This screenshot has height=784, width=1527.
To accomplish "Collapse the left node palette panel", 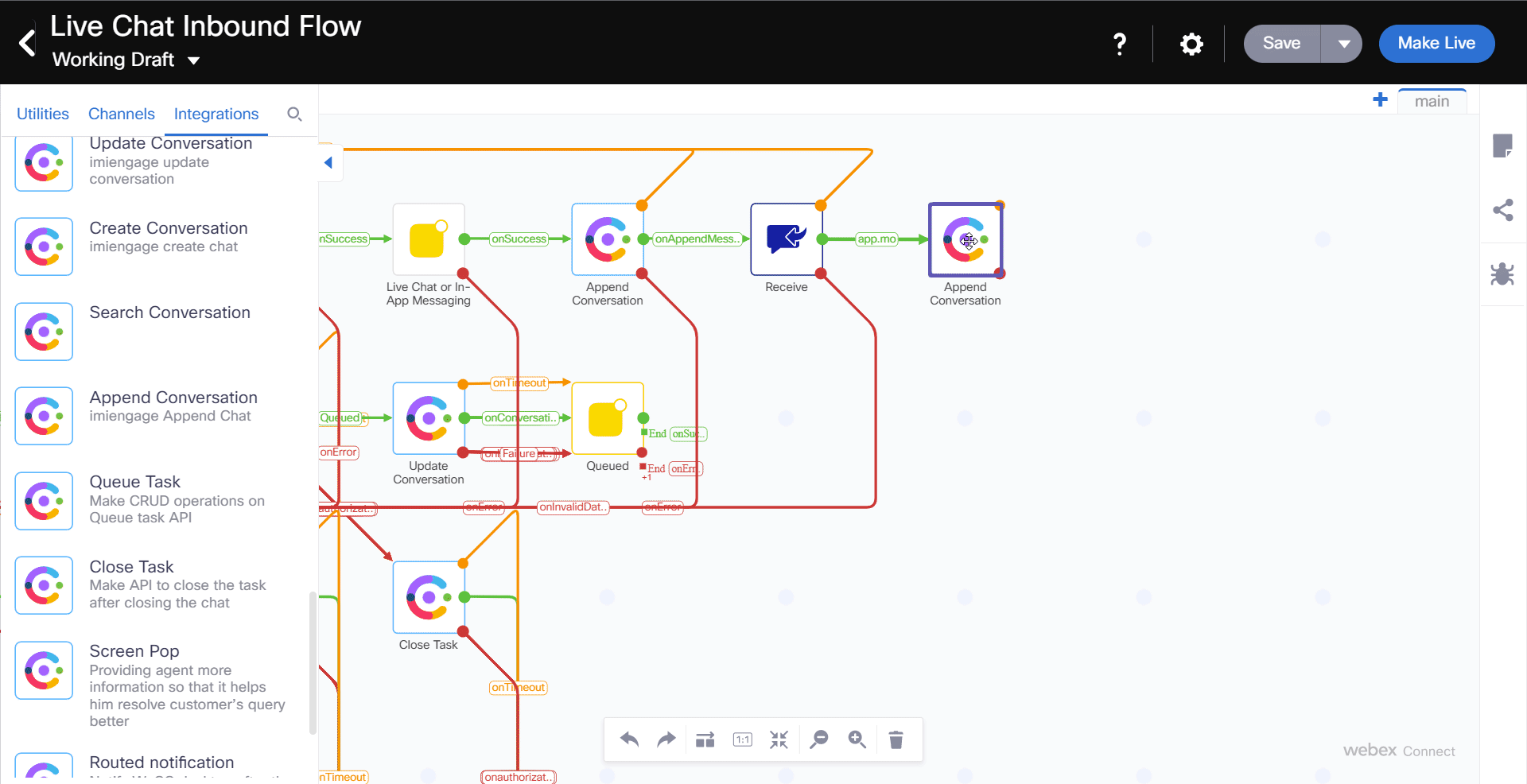I will 329,163.
